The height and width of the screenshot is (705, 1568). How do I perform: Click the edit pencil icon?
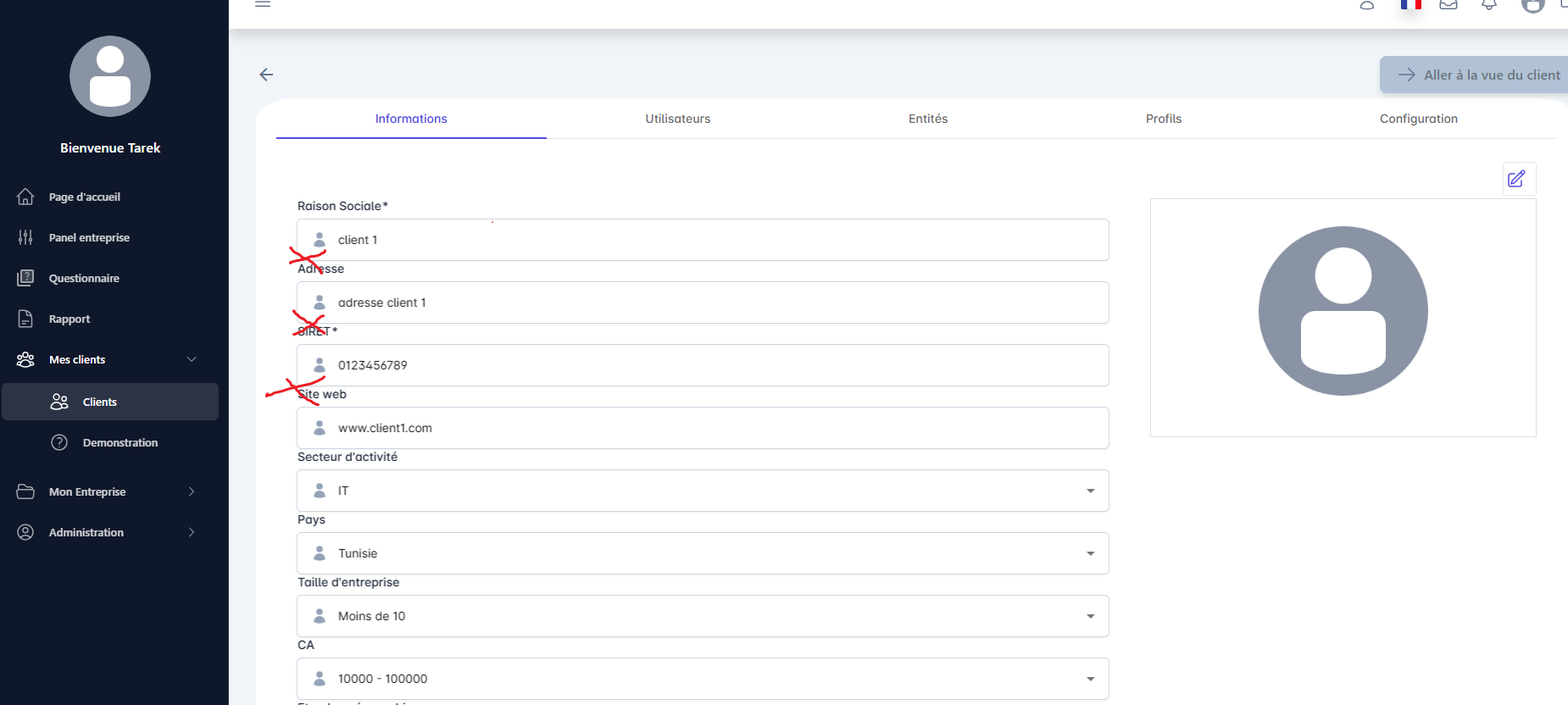click(1516, 179)
